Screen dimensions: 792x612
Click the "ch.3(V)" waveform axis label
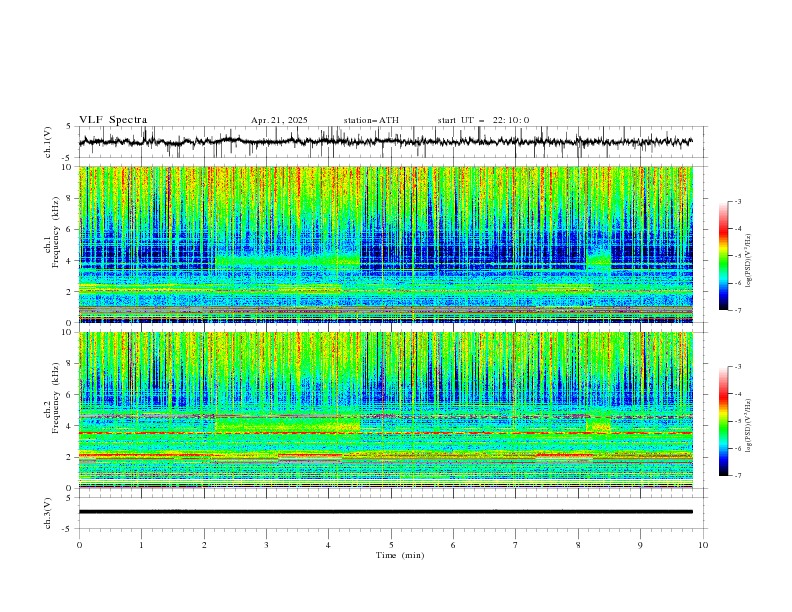click(x=48, y=513)
